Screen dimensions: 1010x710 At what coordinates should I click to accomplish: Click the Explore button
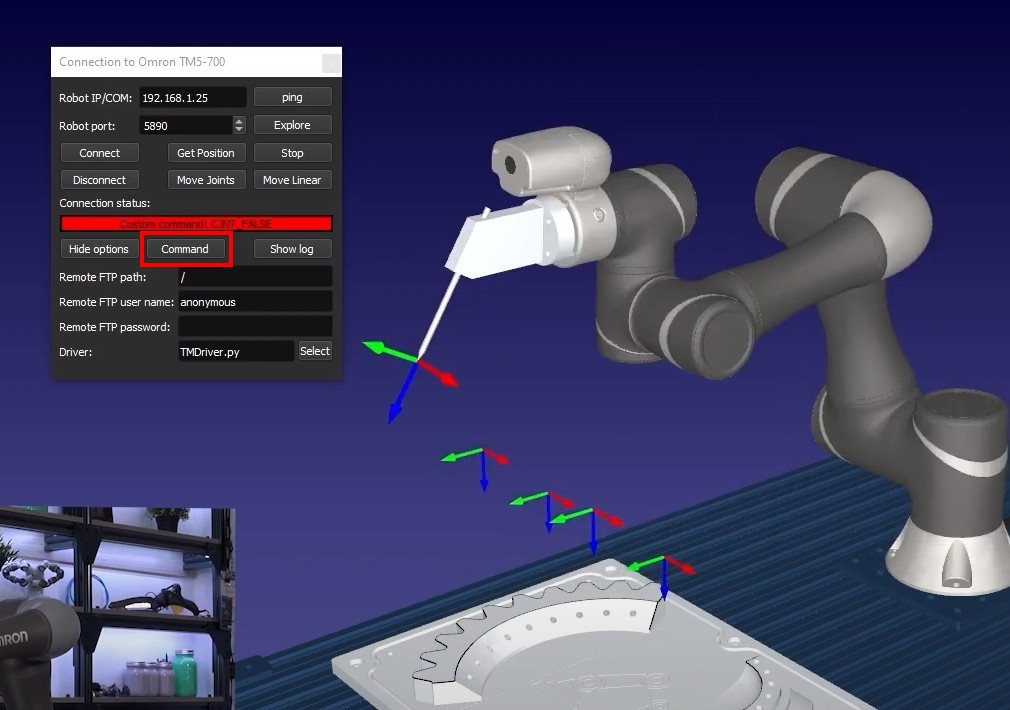[x=292, y=125]
